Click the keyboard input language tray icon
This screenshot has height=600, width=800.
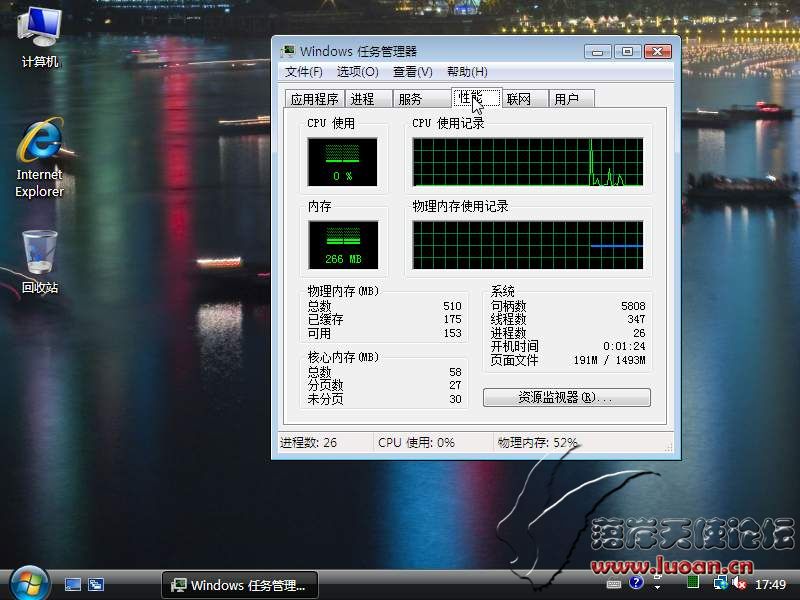[613, 584]
